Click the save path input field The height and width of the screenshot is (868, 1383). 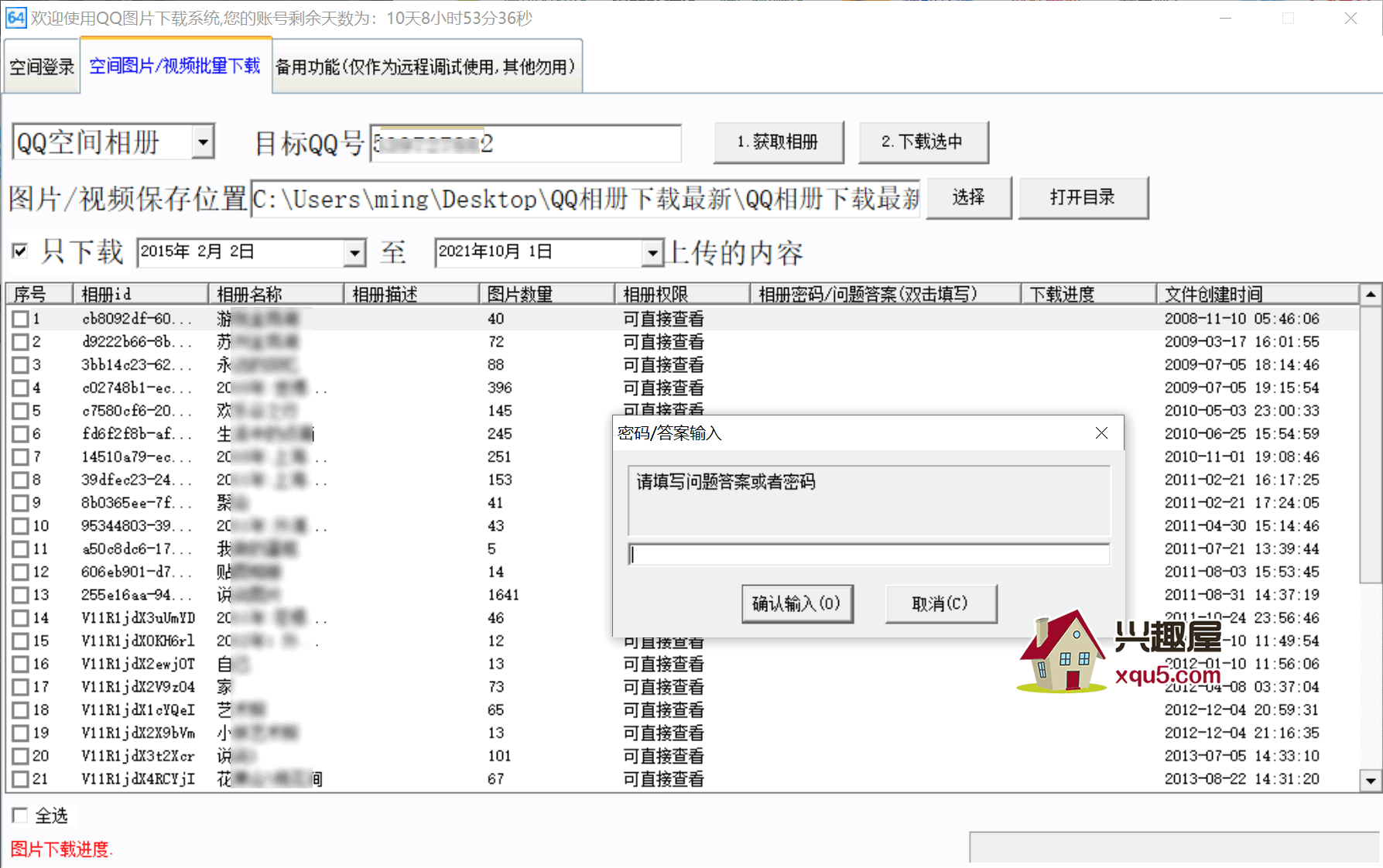click(586, 199)
